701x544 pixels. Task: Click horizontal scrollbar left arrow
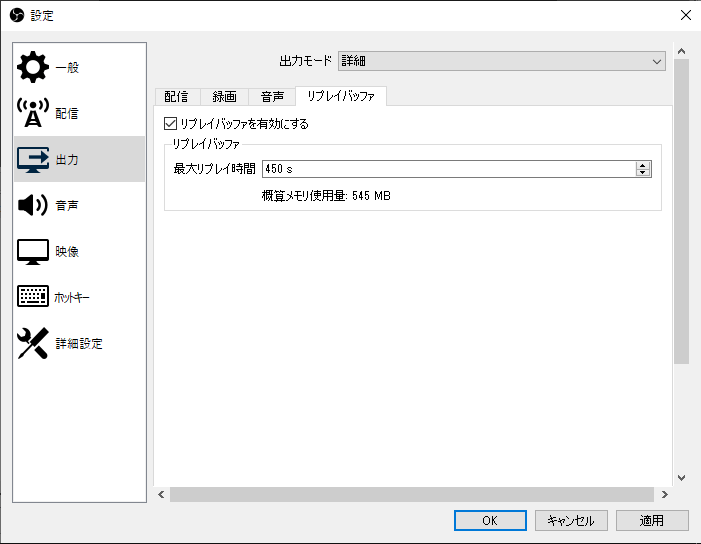point(161,494)
